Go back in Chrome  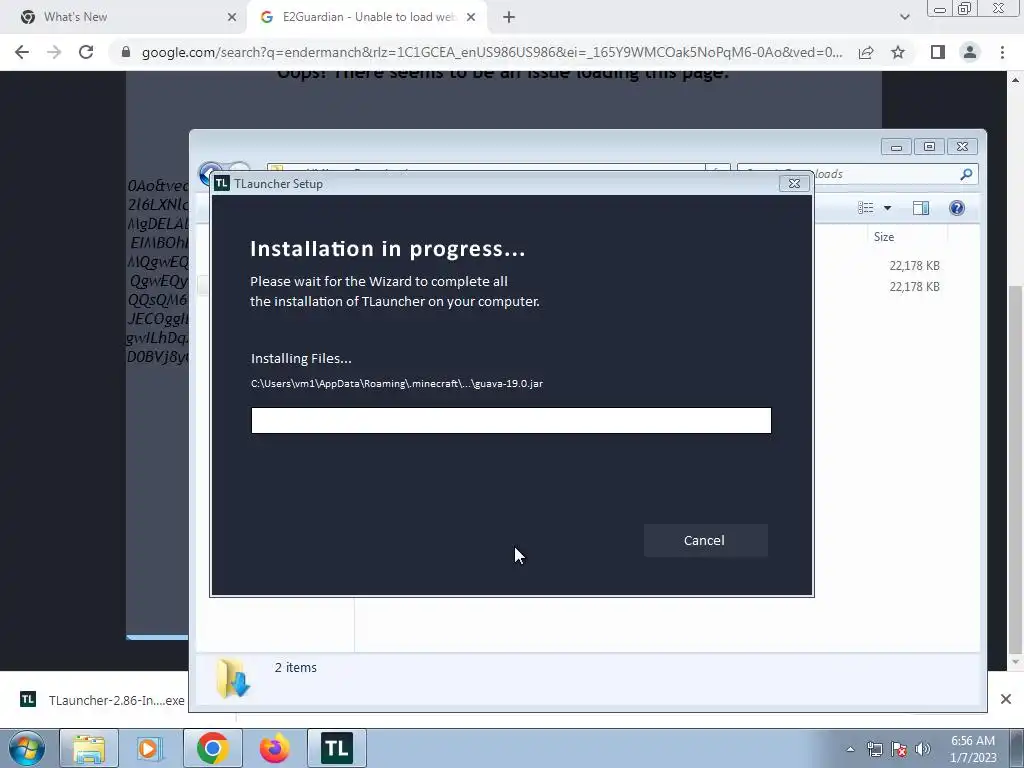click(x=22, y=52)
